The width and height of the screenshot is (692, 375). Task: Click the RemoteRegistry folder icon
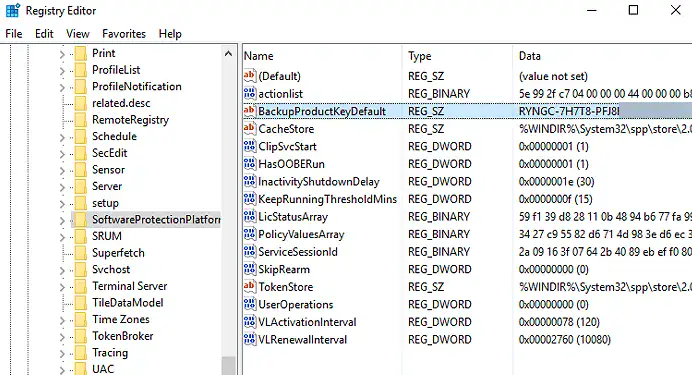[81, 120]
